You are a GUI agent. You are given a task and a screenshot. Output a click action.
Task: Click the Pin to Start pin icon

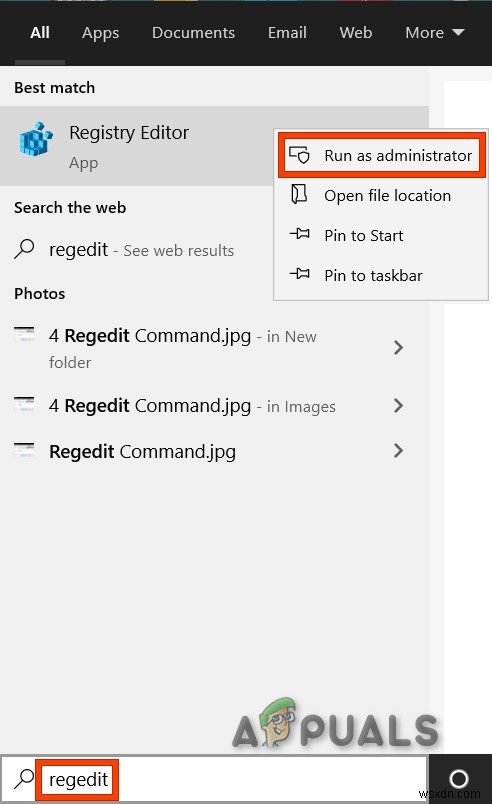point(299,234)
